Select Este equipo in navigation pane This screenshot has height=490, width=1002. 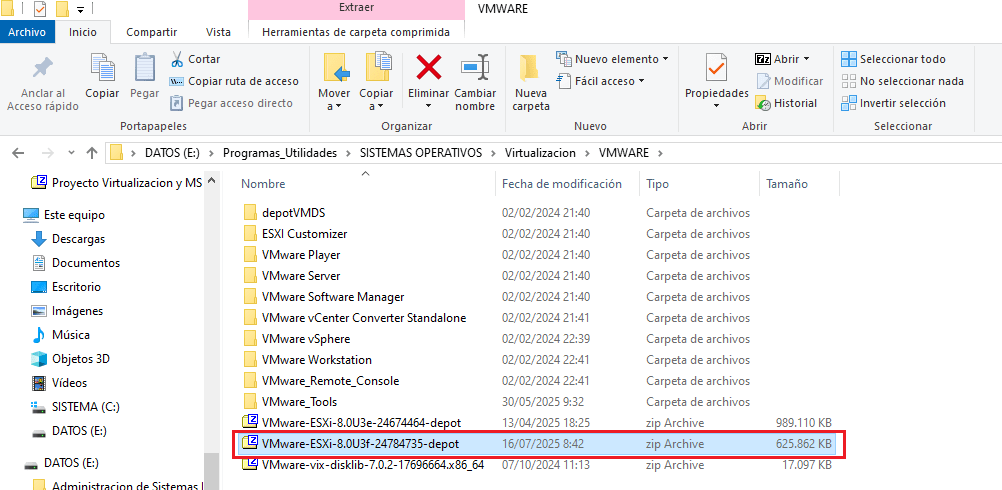click(64, 215)
